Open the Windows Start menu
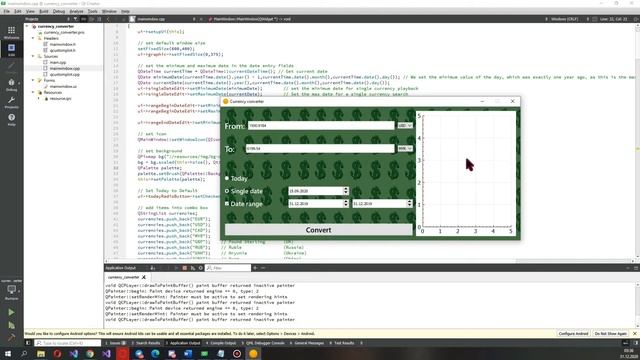The height and width of the screenshot is (360, 640). click(x=8, y=353)
